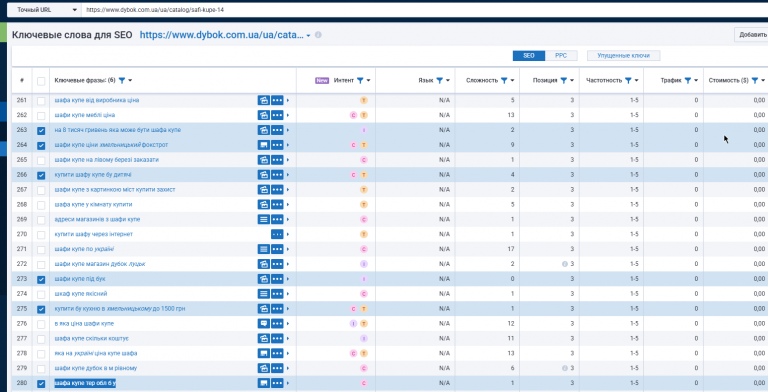Image resolution: width=768 pixels, height=392 pixels.
Task: Uncheck checkbox for 'шафи купе під бук'
Action: [x=41, y=280]
